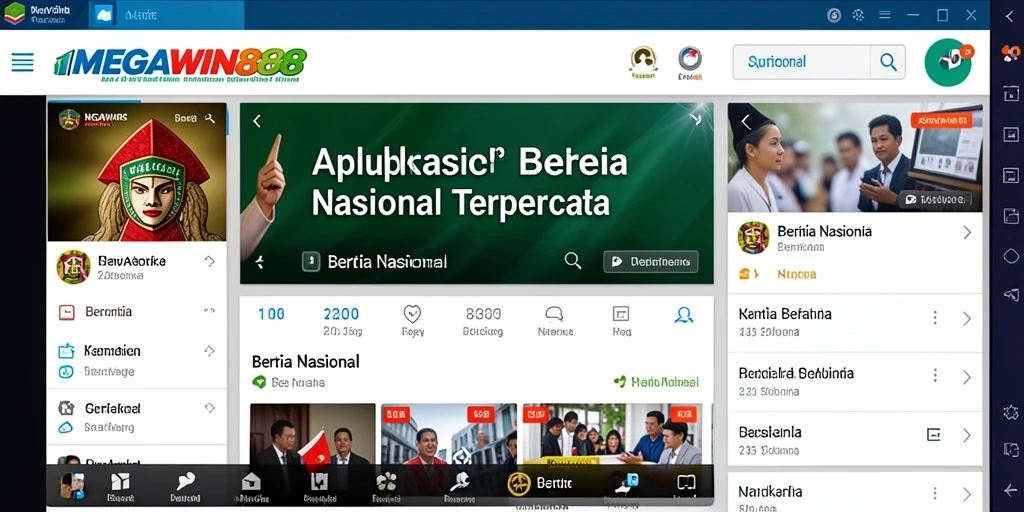Click the hexagon icon in emulator right toolbar
1024x512 pixels.
(x=1011, y=255)
